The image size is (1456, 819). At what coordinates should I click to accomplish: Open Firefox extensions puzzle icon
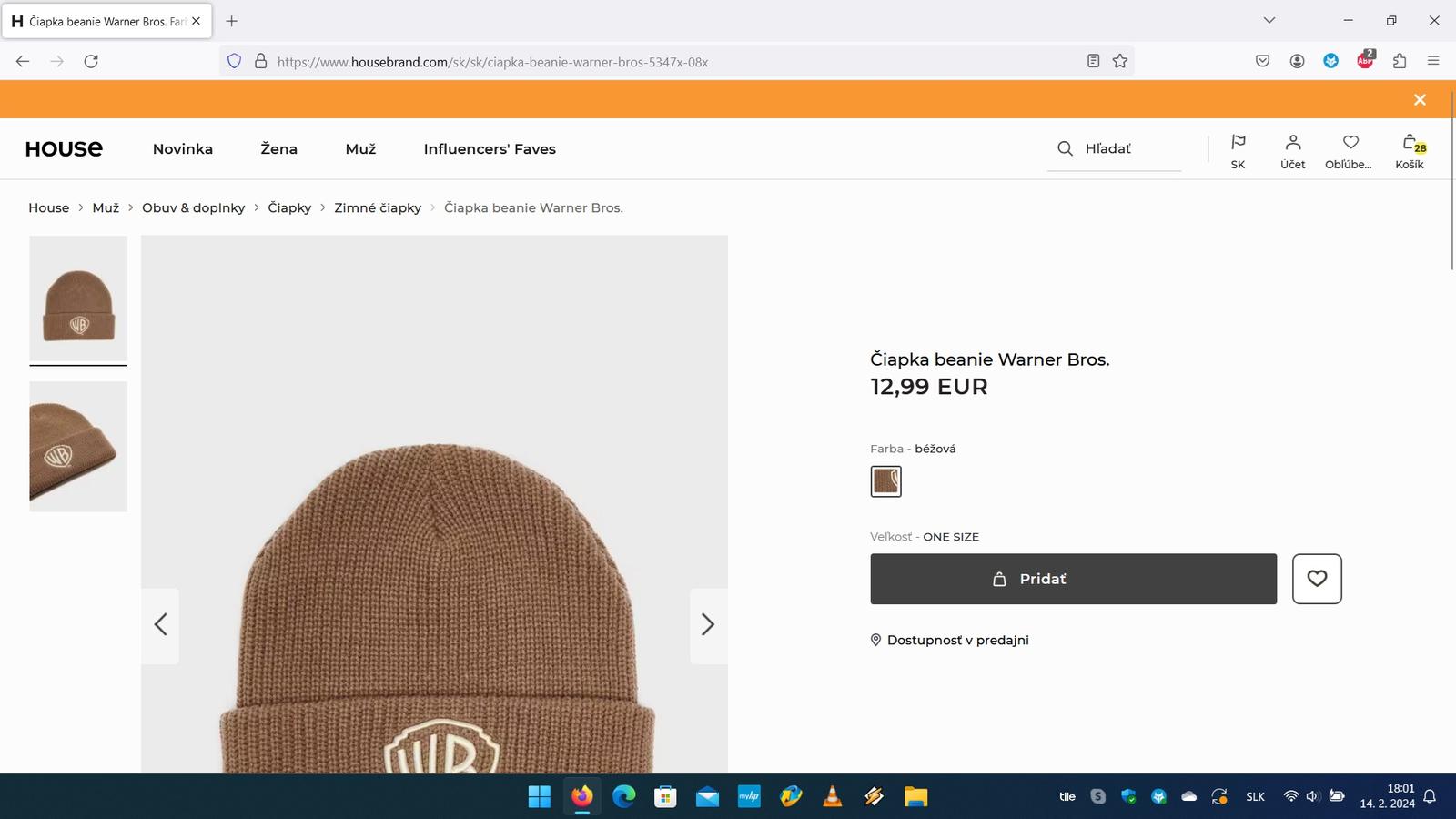[x=1400, y=61]
